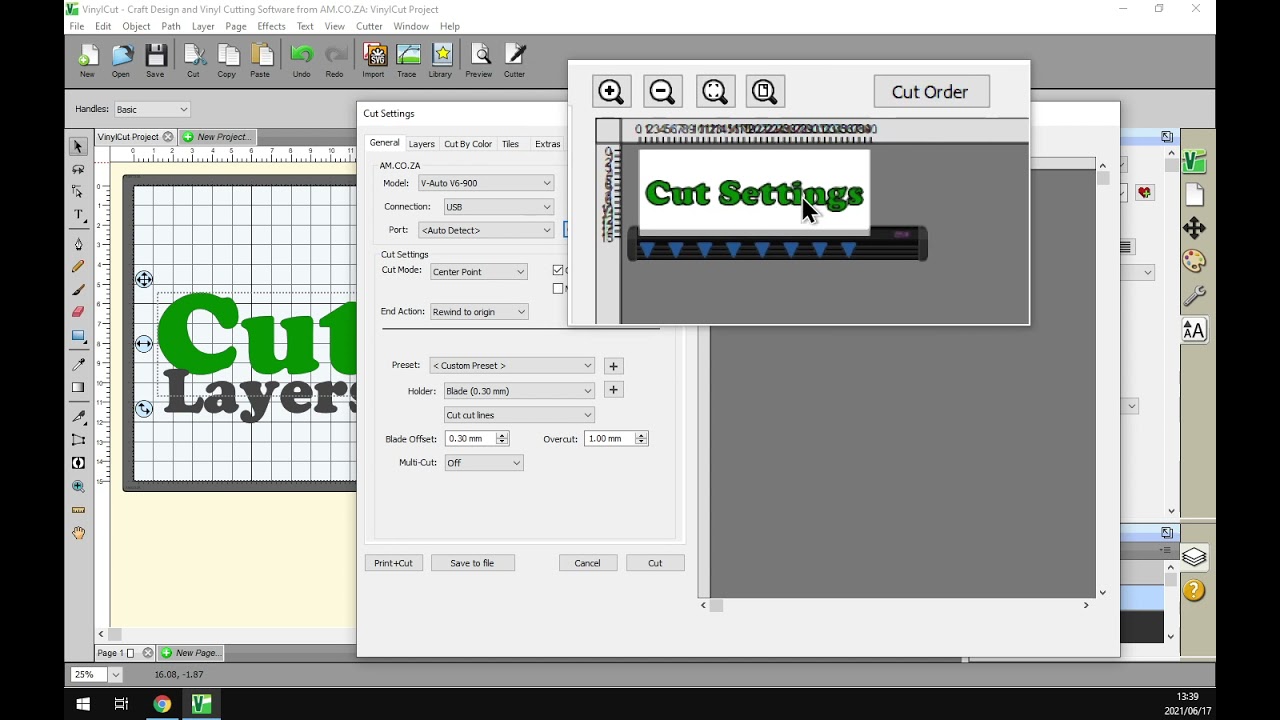Open the Trace tool from toolbar
Viewport: 1280px width, 720px height.
coord(407,61)
